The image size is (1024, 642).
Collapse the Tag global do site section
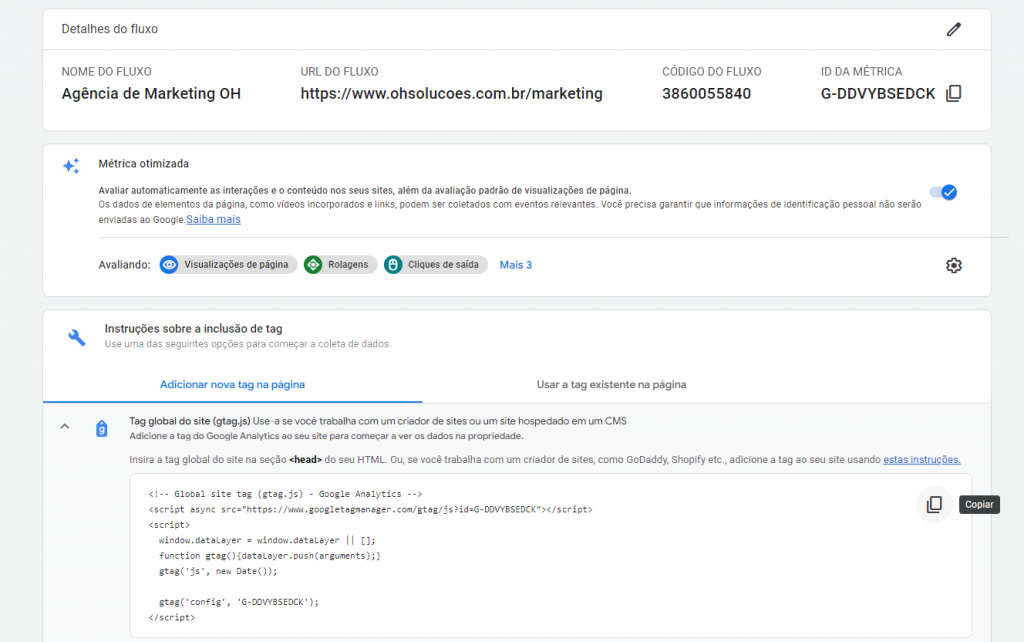[65, 426]
